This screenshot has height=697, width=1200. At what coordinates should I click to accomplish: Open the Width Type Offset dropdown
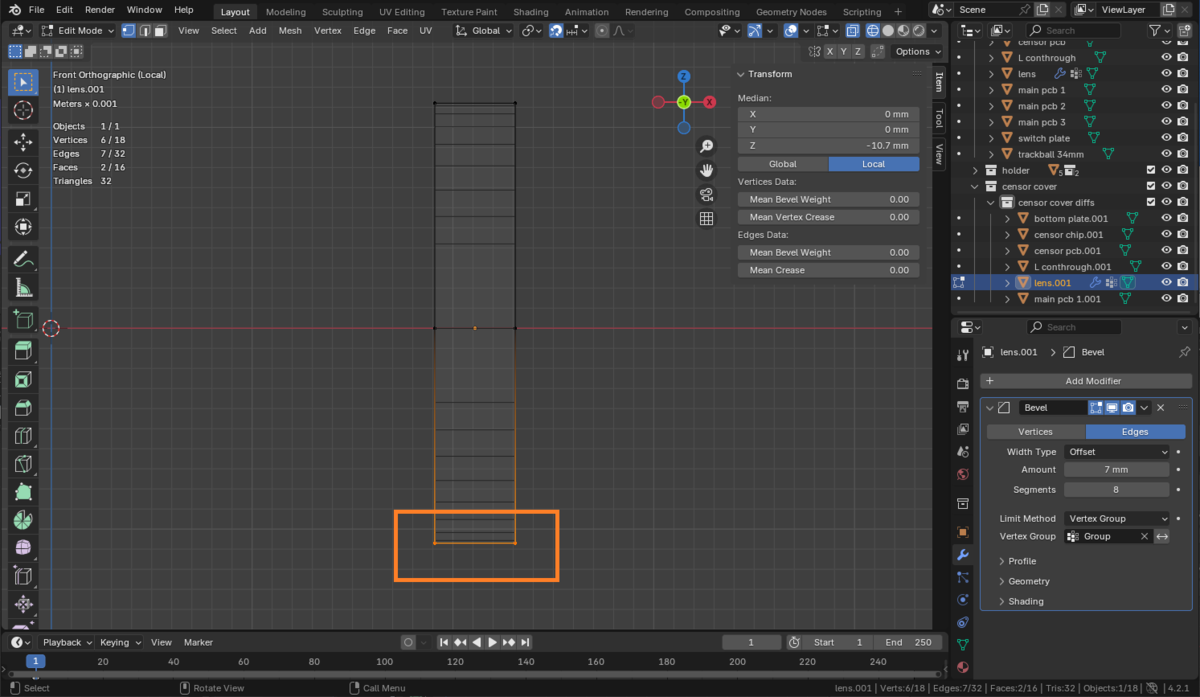tap(1116, 452)
